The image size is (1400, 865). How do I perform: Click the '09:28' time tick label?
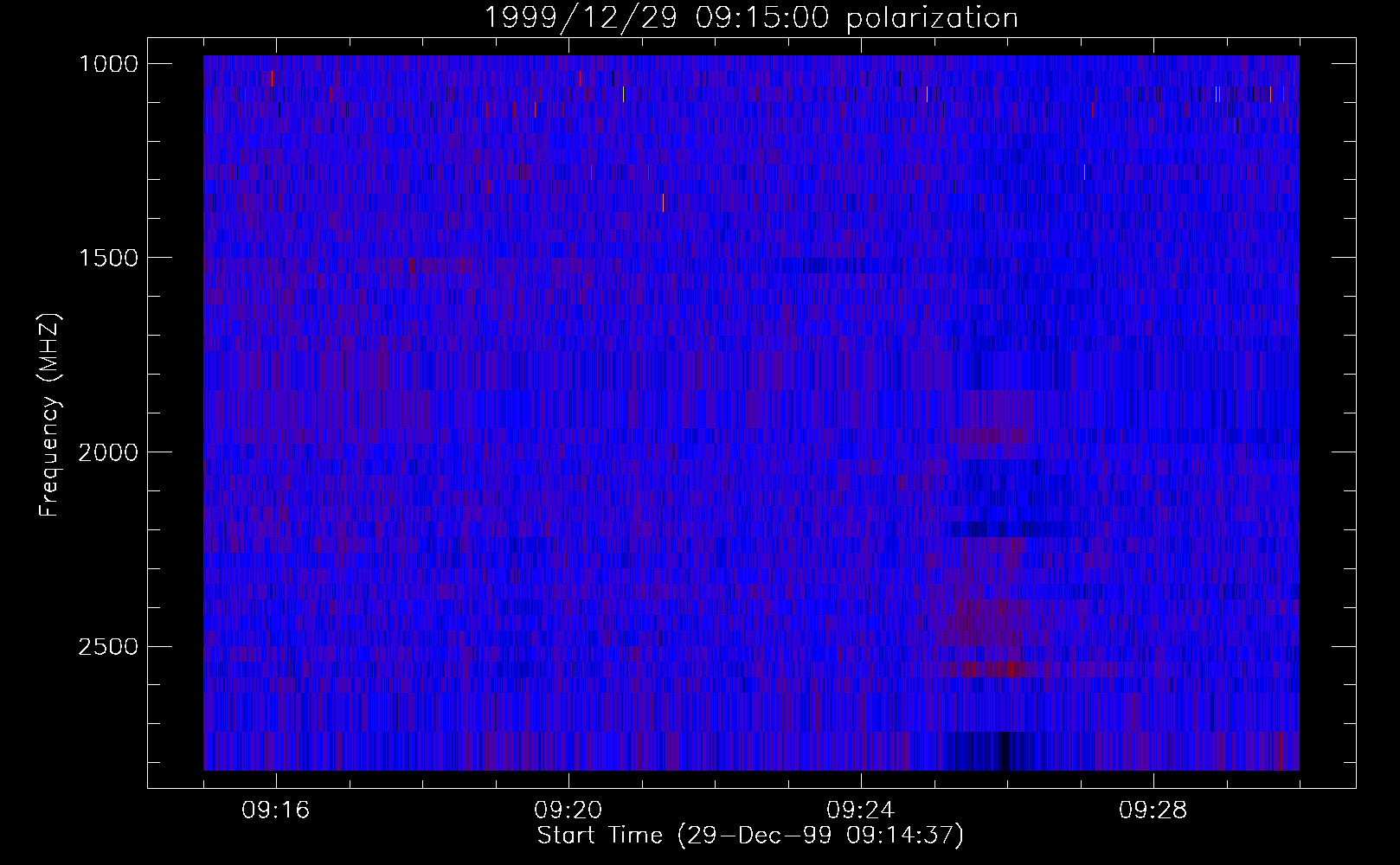1153,811
